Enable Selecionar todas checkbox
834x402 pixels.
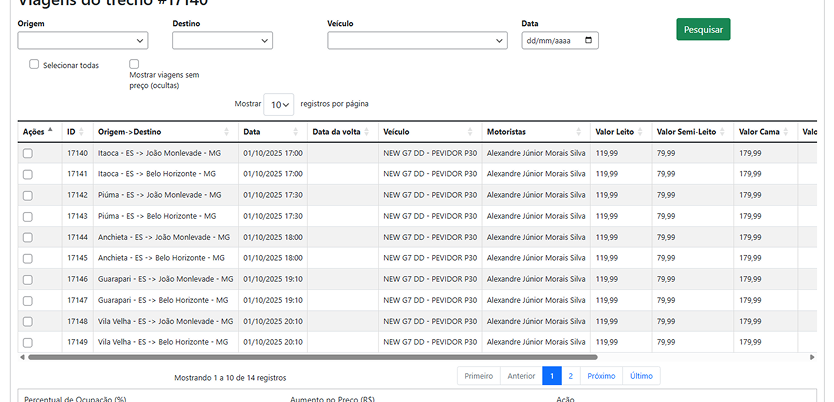[x=34, y=64]
